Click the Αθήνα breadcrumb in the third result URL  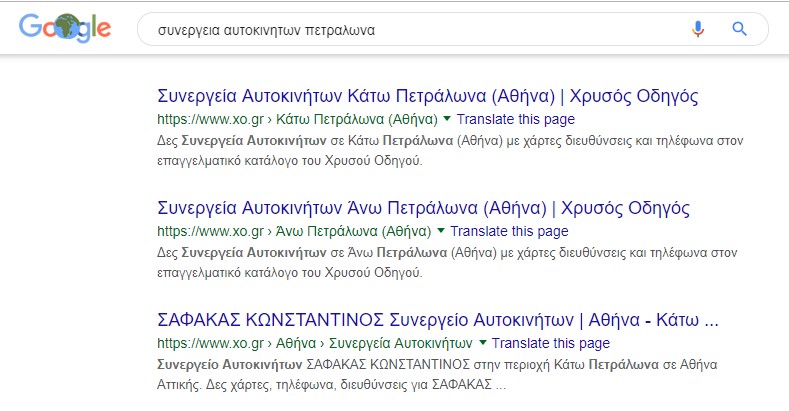[x=296, y=343]
